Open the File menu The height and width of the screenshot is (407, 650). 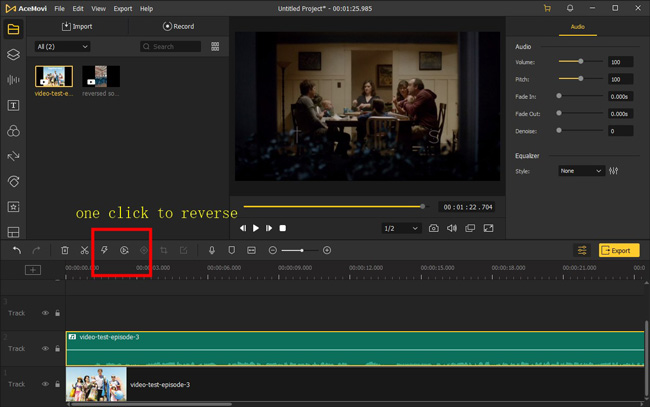click(x=60, y=8)
